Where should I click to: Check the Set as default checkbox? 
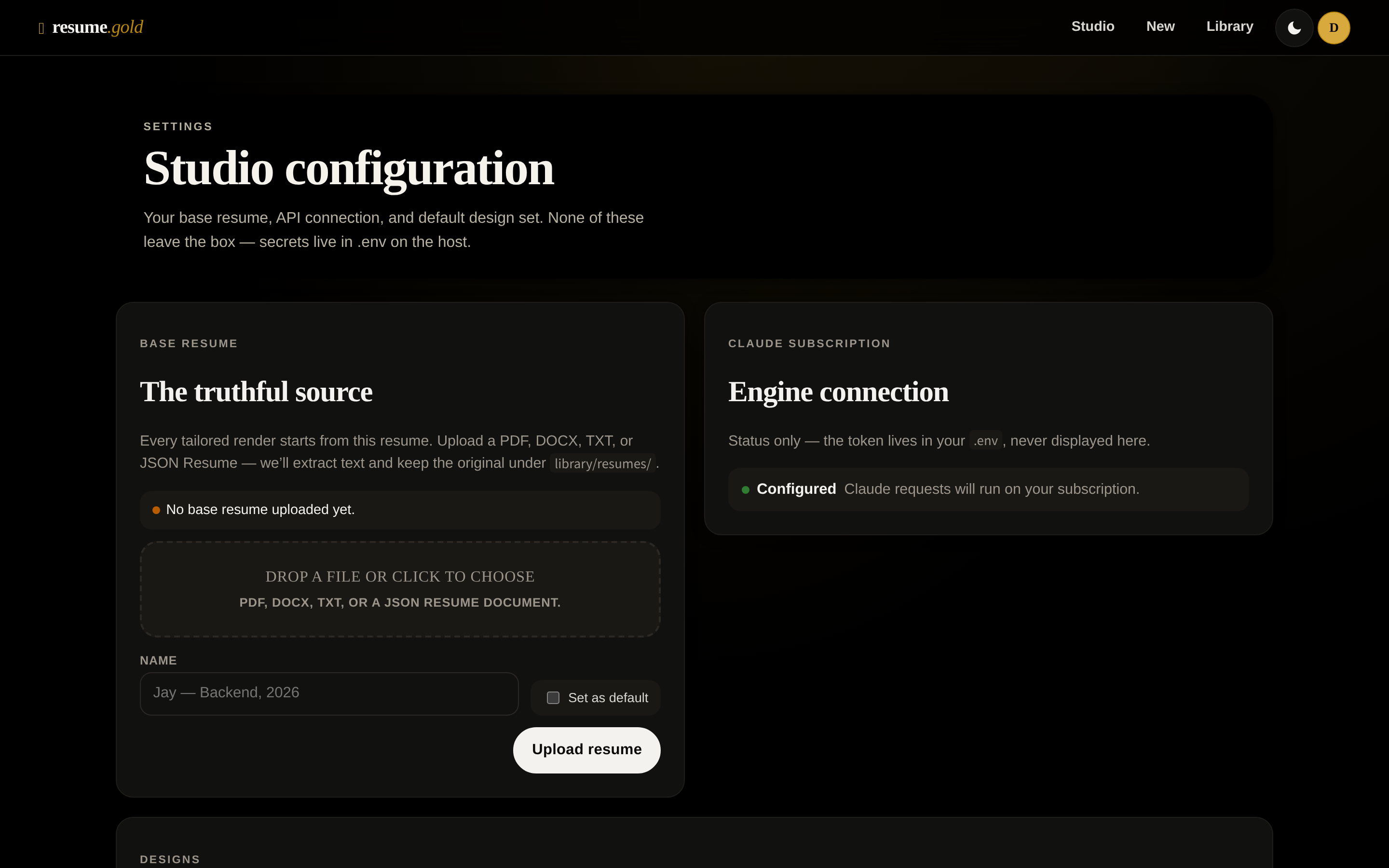tap(553, 697)
